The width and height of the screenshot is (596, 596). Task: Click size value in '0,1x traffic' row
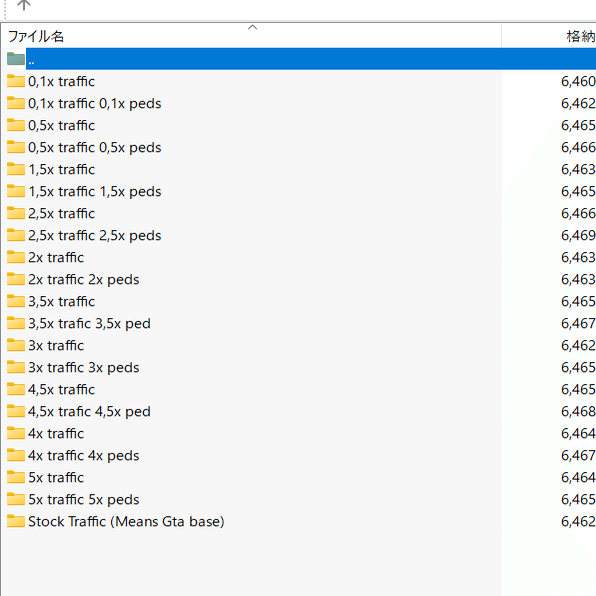578,81
